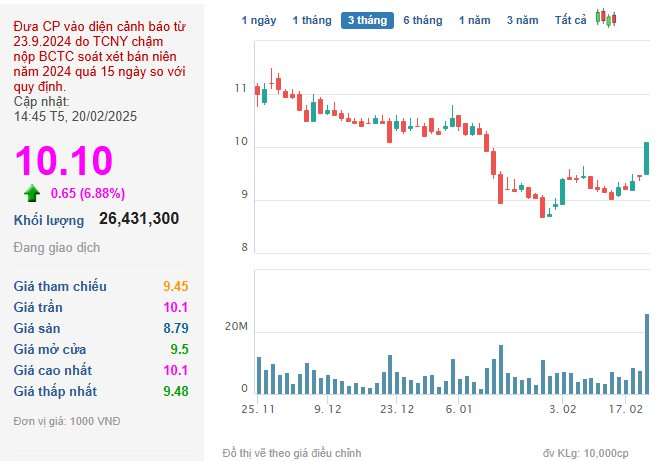Click the tallest volume bar on chart

coord(647,354)
